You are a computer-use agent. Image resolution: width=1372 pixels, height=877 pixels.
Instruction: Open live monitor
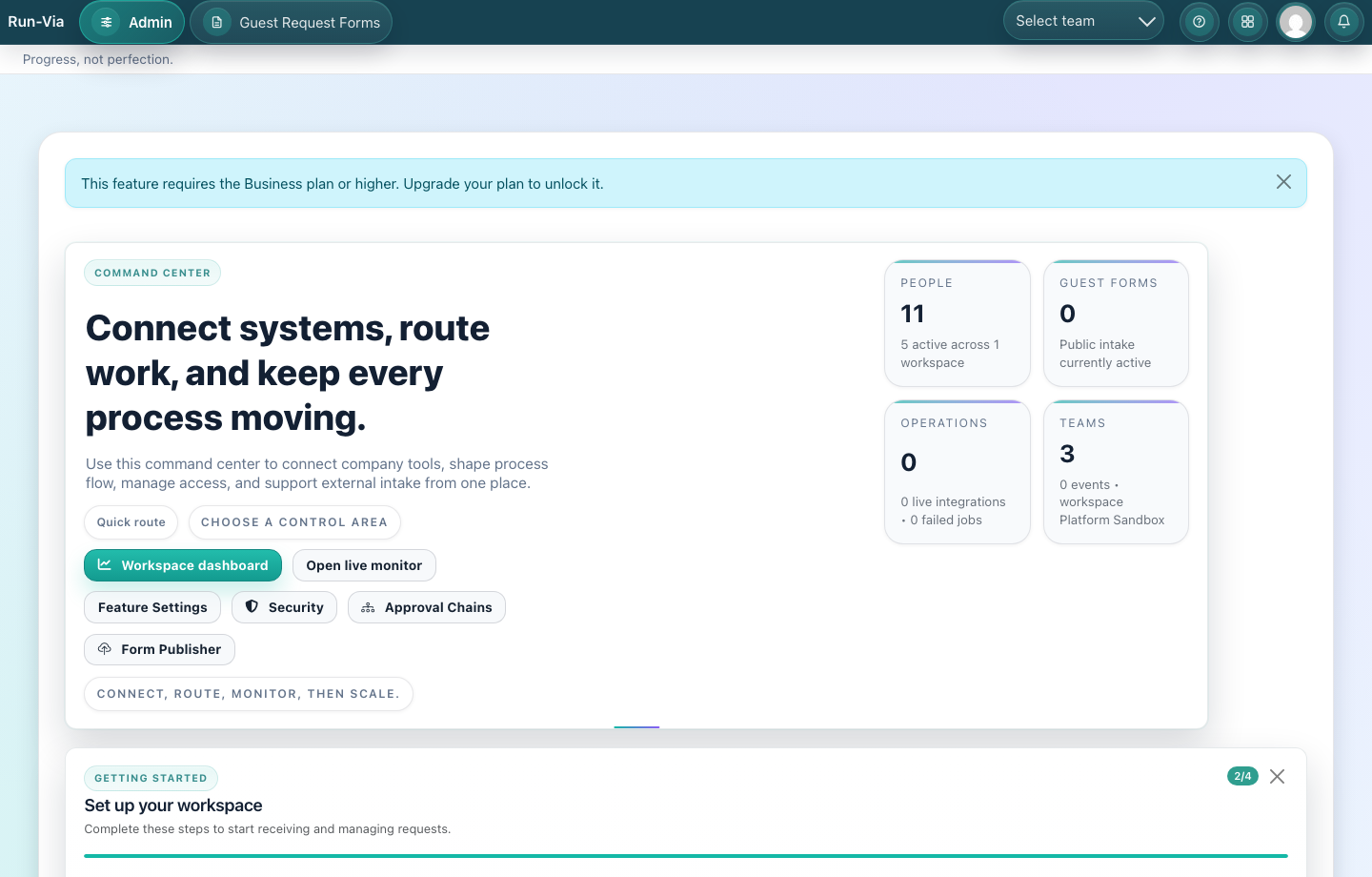click(364, 565)
